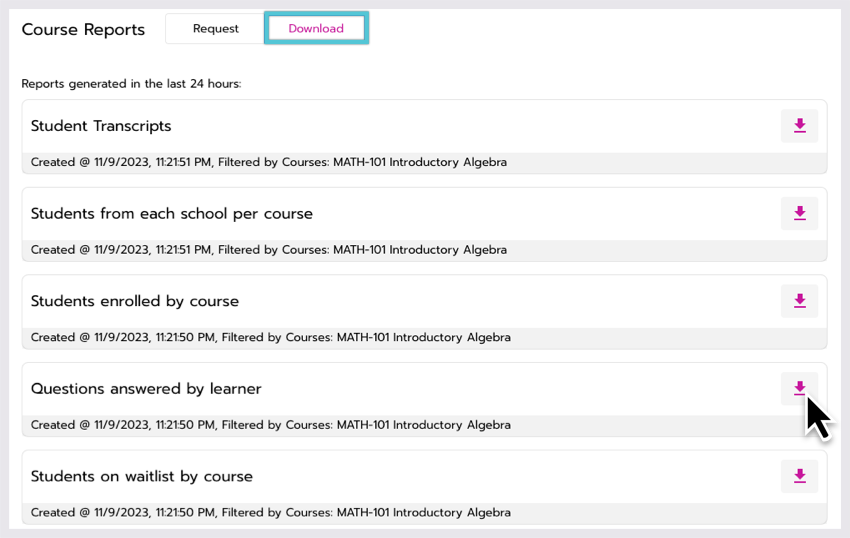Select the Questions answered by learner title
Image resolution: width=850 pixels, height=538 pixels.
(x=146, y=389)
